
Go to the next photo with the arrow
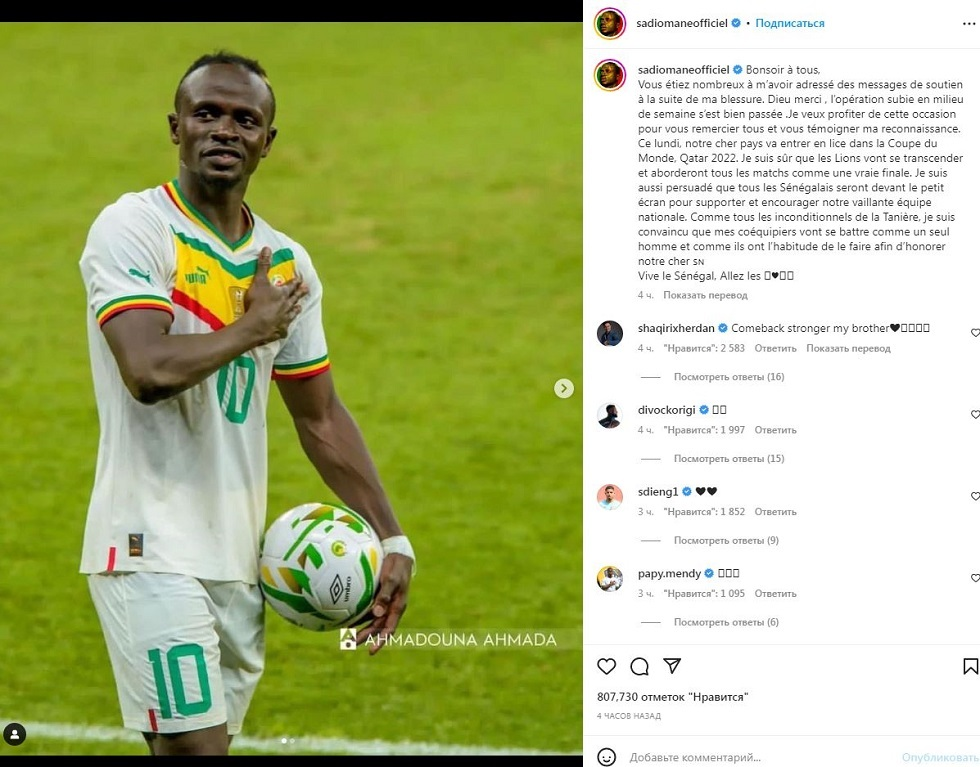(564, 388)
